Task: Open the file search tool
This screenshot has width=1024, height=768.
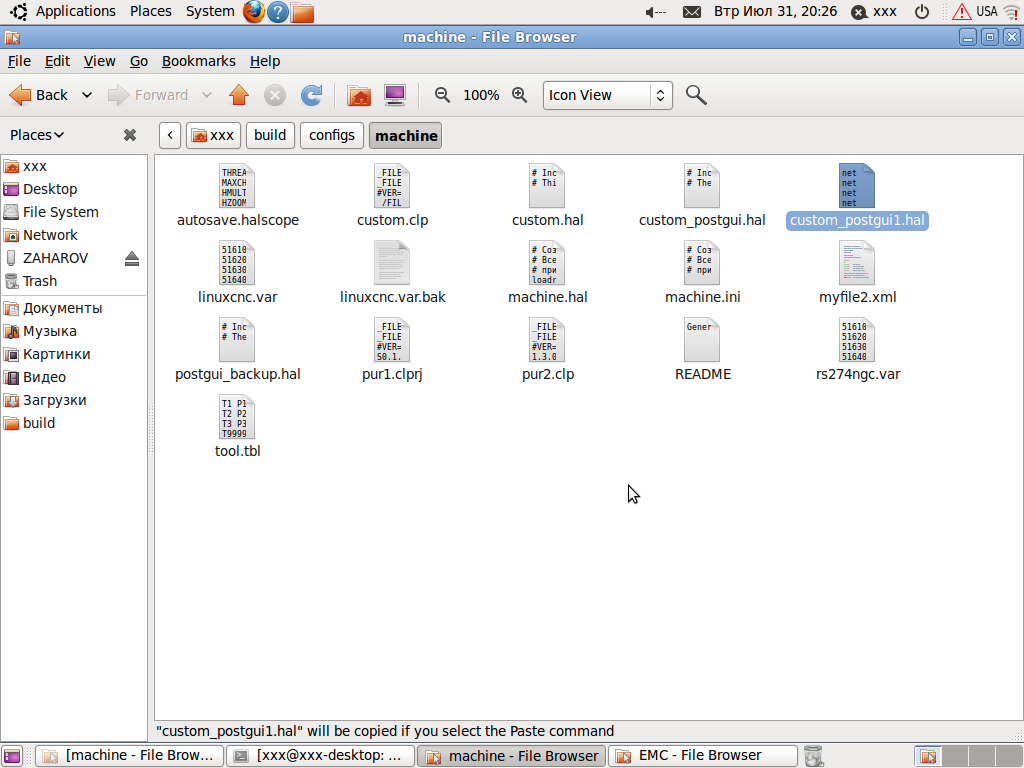Action: (696, 95)
